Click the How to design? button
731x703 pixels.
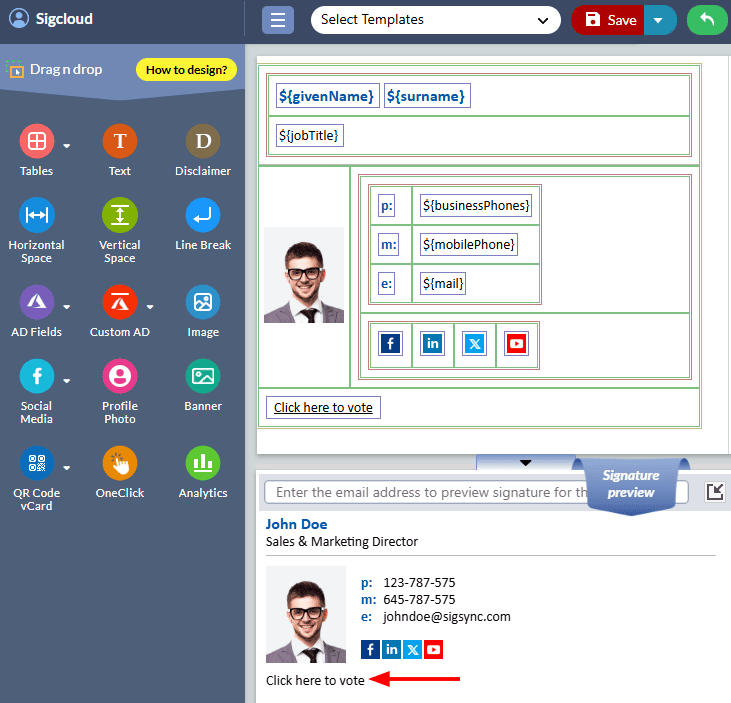point(186,70)
